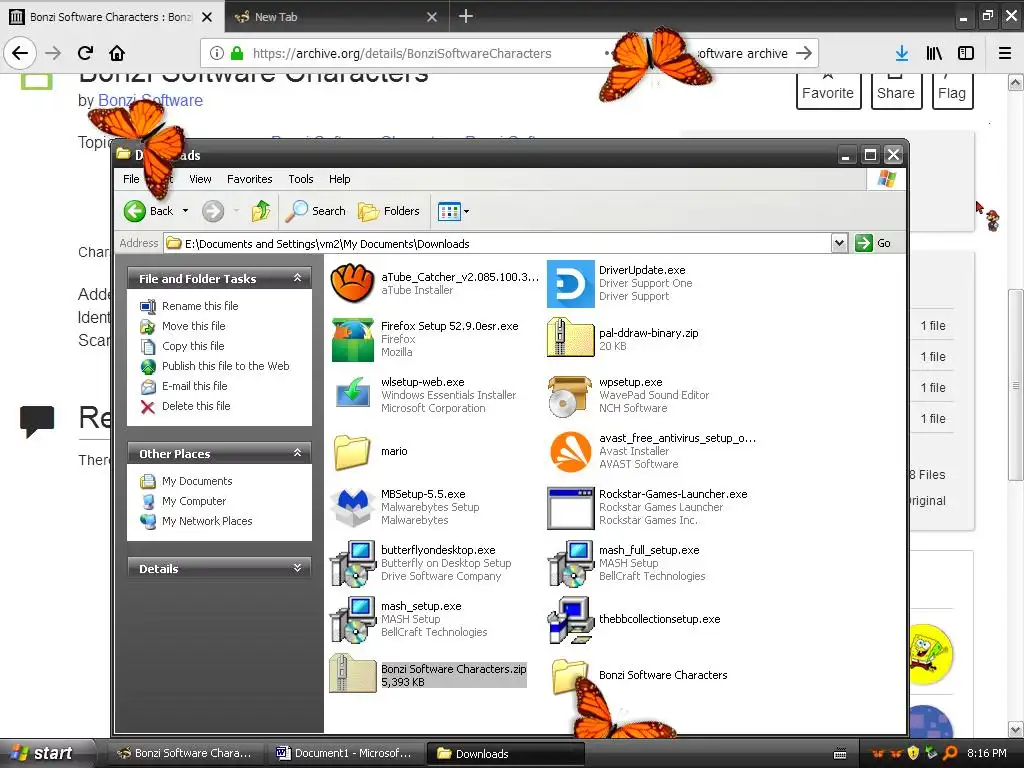Image resolution: width=1024 pixels, height=768 pixels.
Task: Click the Explorer address path field
Action: (497, 244)
